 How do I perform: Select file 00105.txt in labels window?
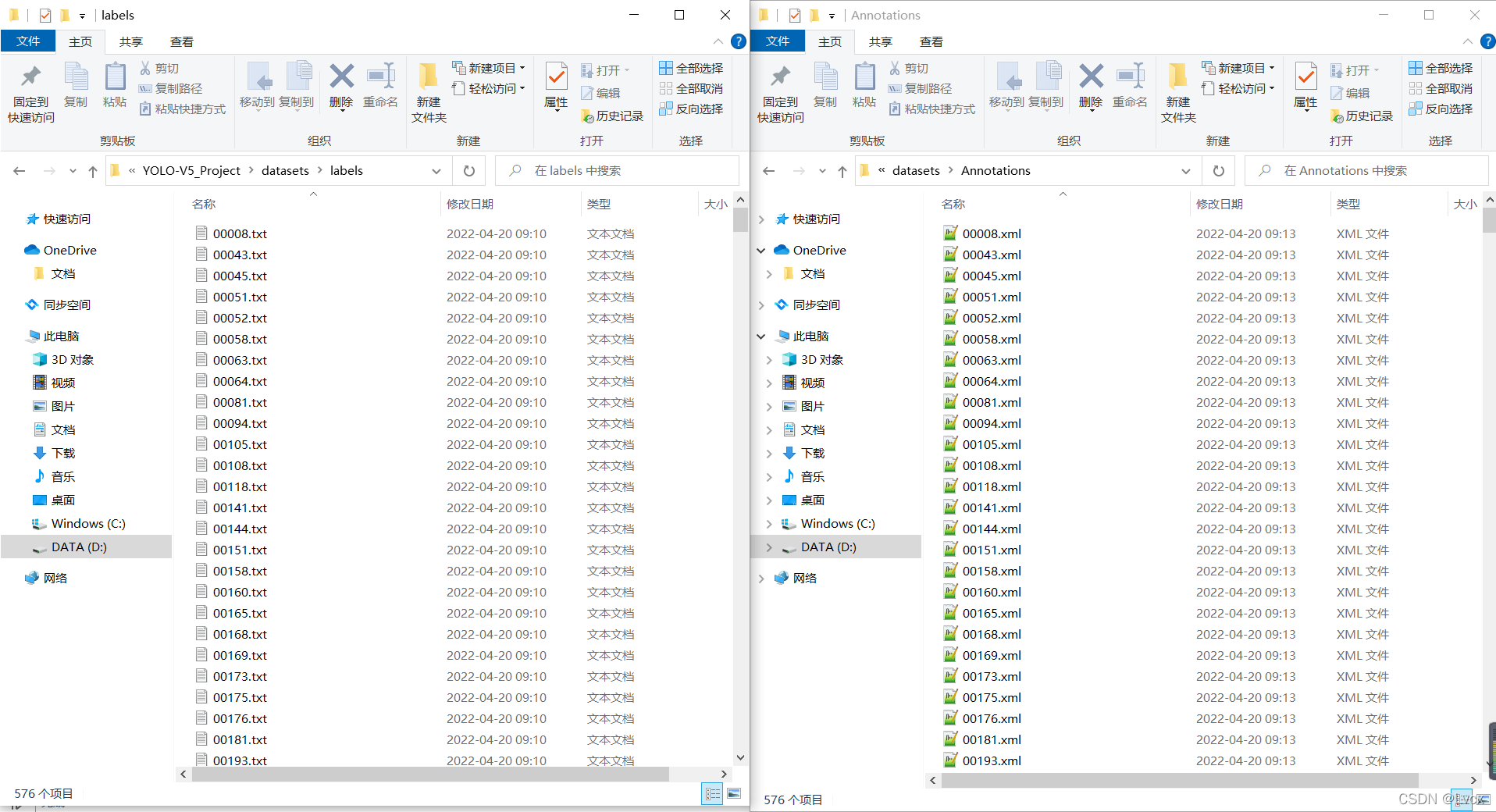pos(240,445)
